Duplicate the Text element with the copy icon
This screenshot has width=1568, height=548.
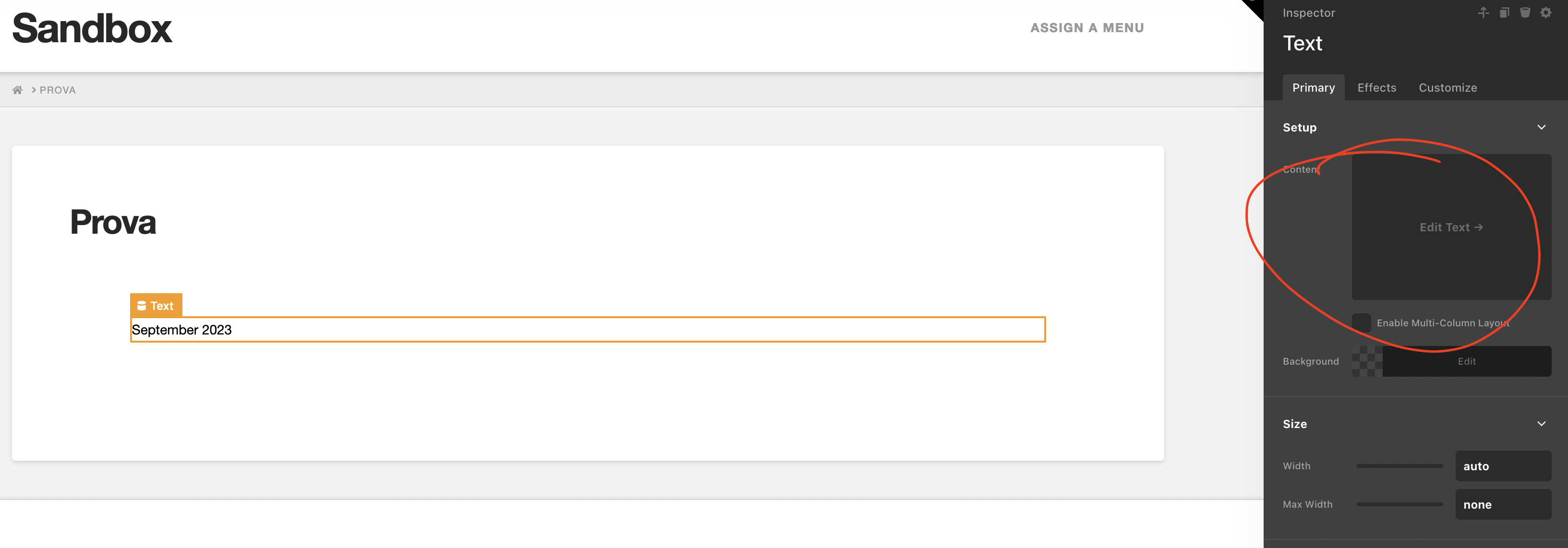1504,13
